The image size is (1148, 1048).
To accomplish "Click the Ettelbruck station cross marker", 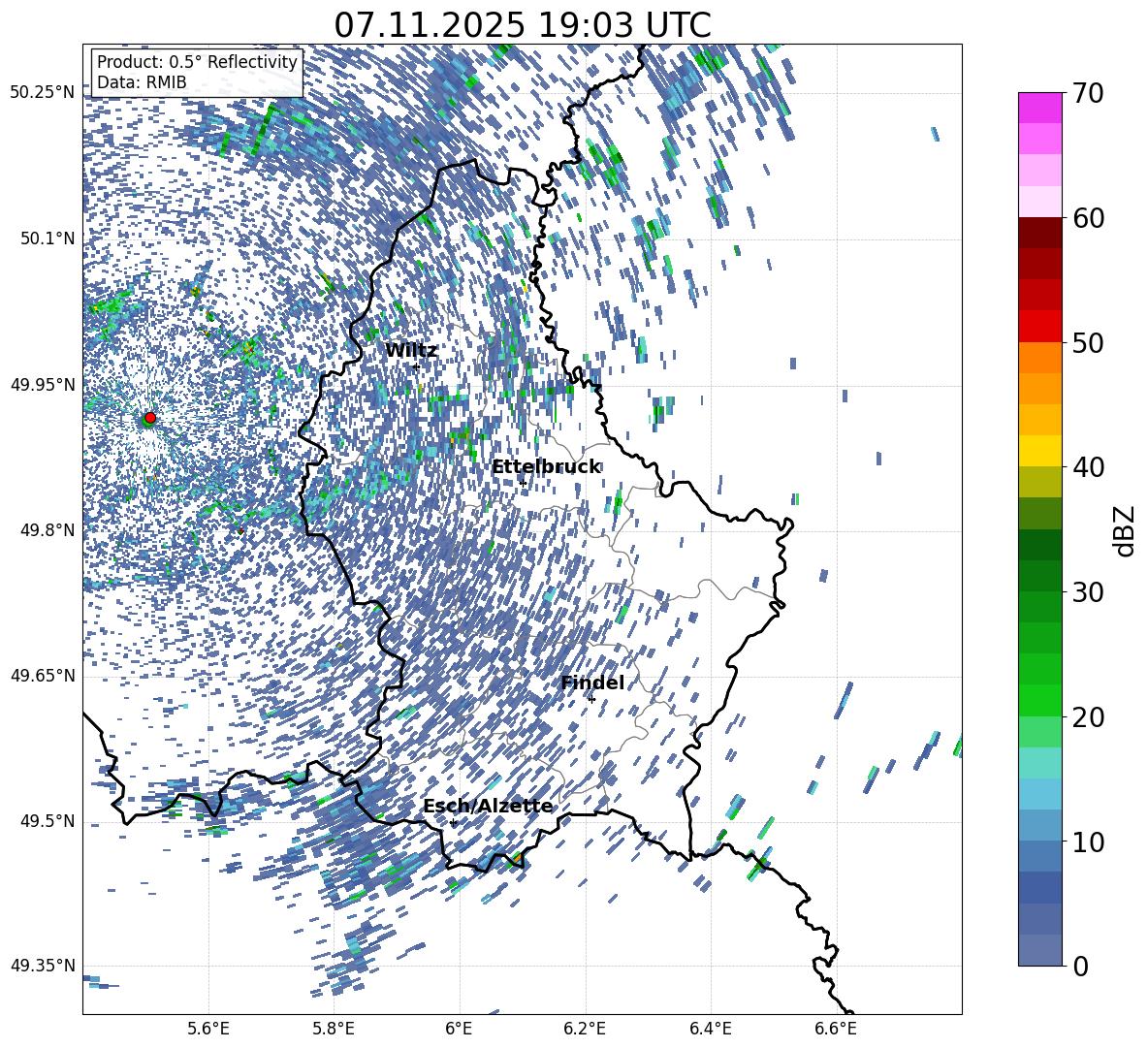I will tap(523, 483).
